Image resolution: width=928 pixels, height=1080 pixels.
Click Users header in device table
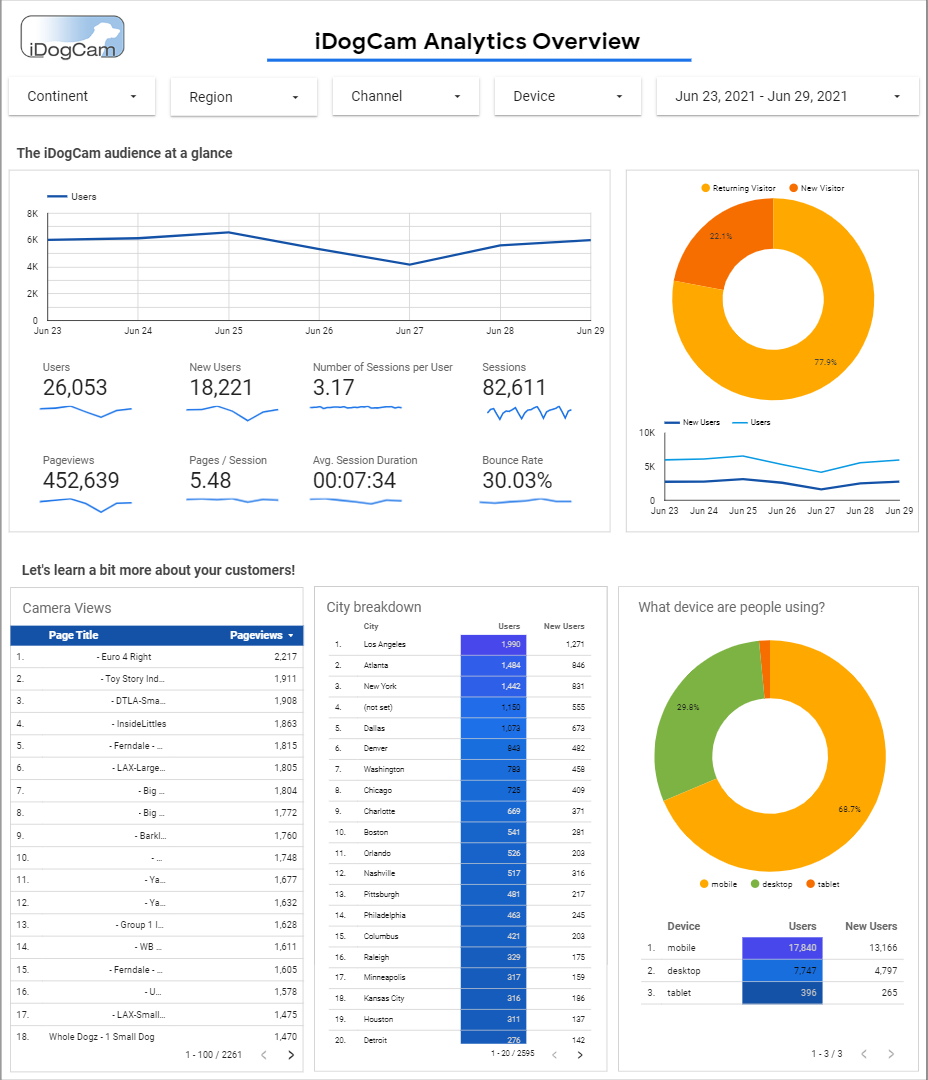tap(803, 926)
